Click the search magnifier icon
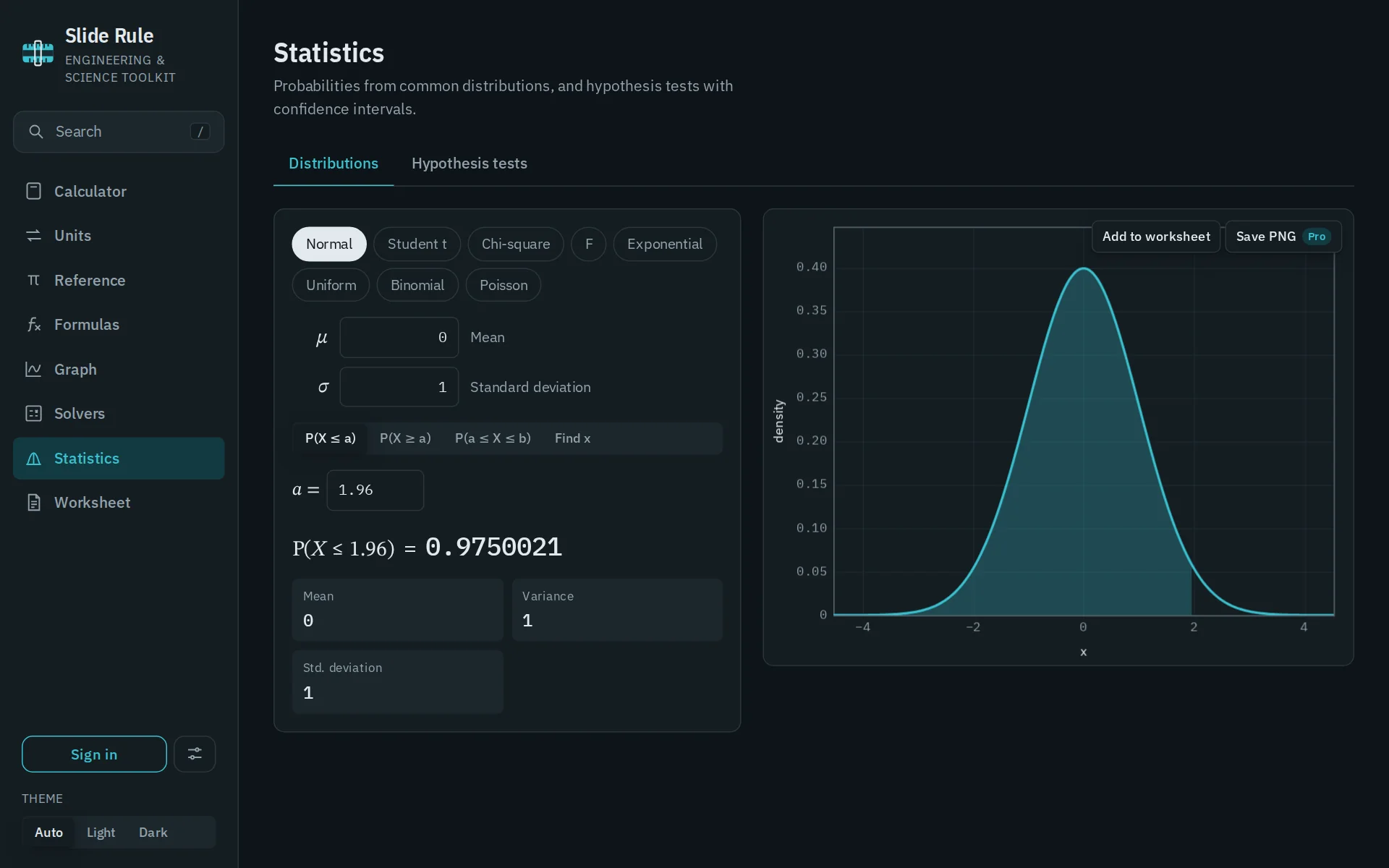The height and width of the screenshot is (868, 1389). (35, 132)
